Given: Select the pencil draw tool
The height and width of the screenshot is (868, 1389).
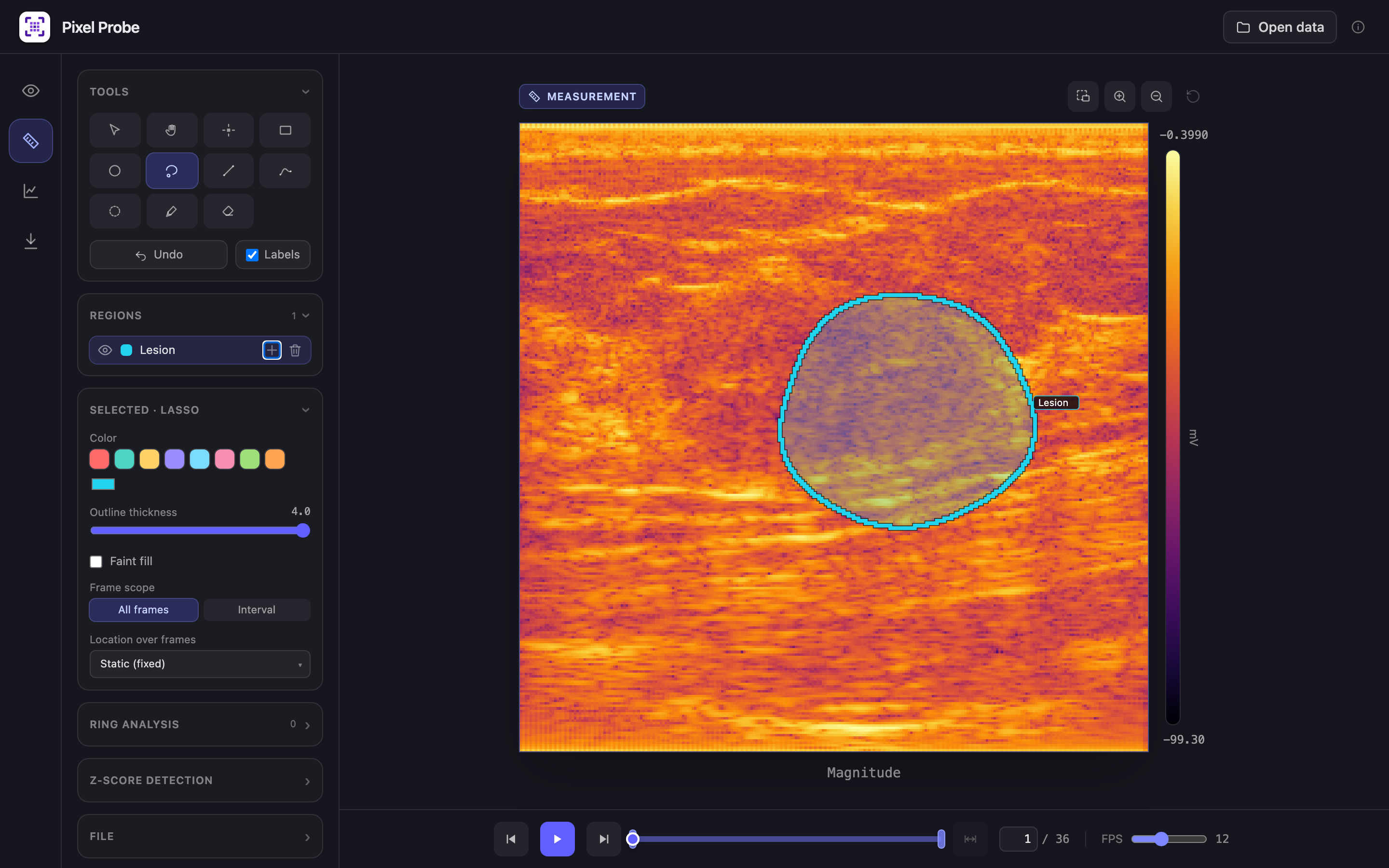Looking at the screenshot, I should 172,211.
